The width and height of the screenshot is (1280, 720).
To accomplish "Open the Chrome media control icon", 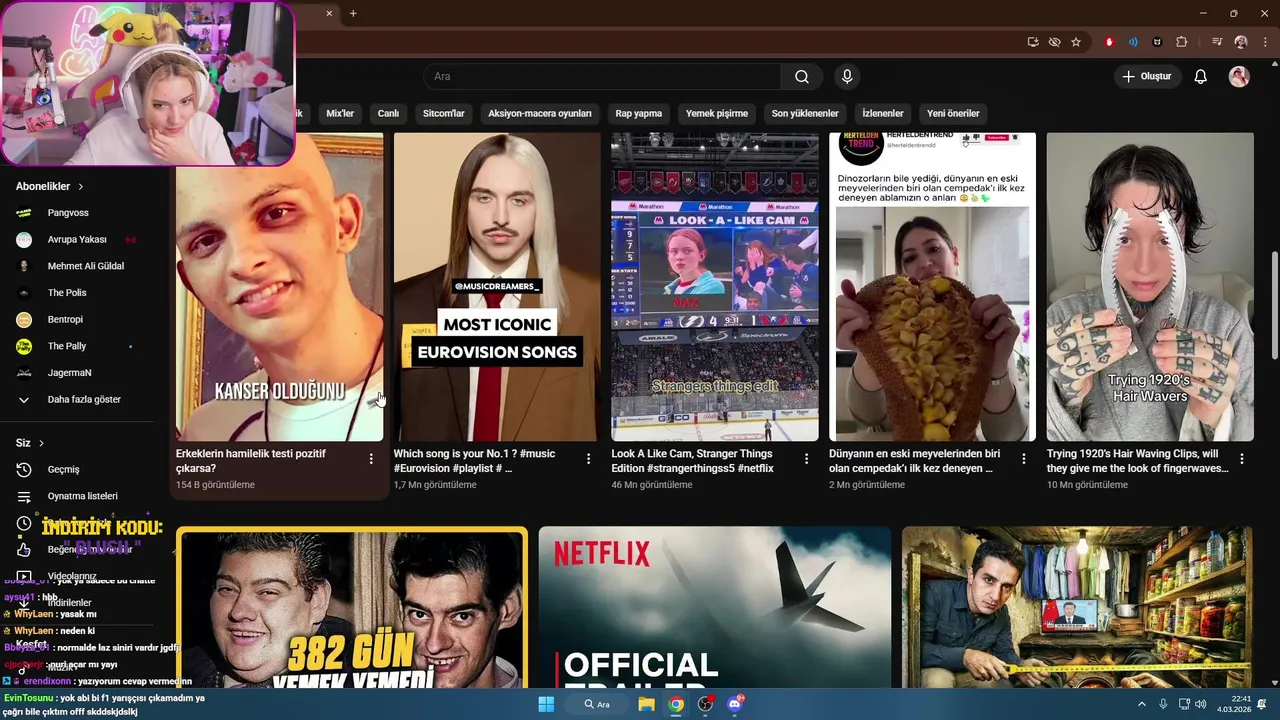I will tap(1217, 42).
